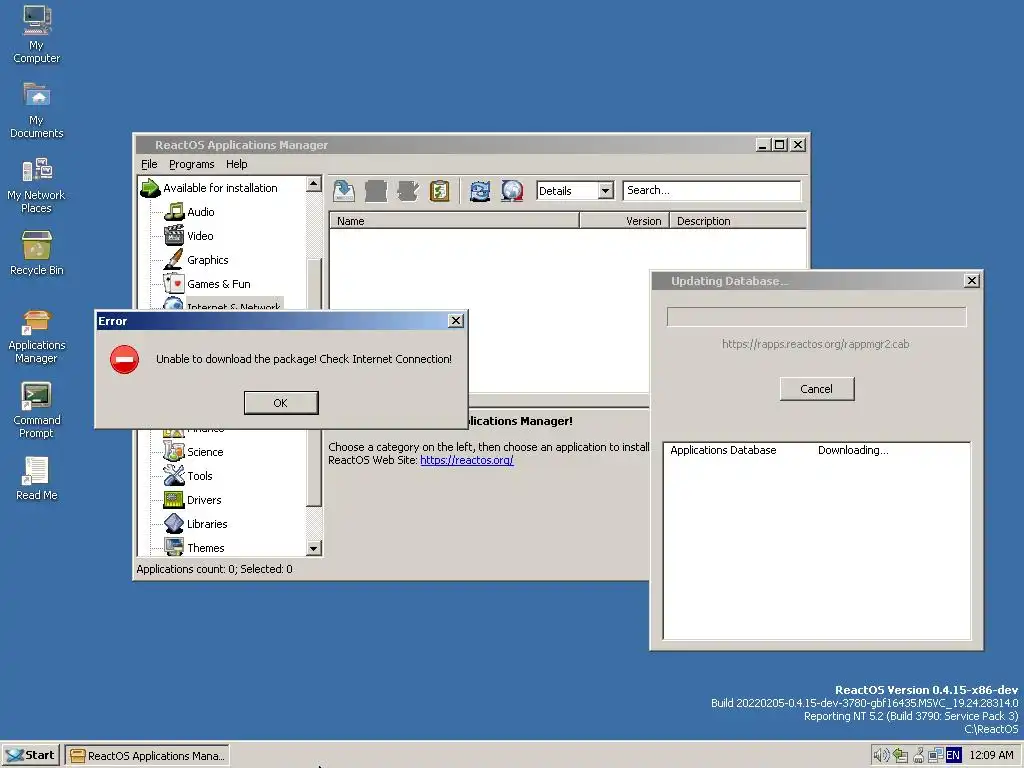Click the Applications Database row
Image resolution: width=1024 pixels, height=768 pixels.
816,450
